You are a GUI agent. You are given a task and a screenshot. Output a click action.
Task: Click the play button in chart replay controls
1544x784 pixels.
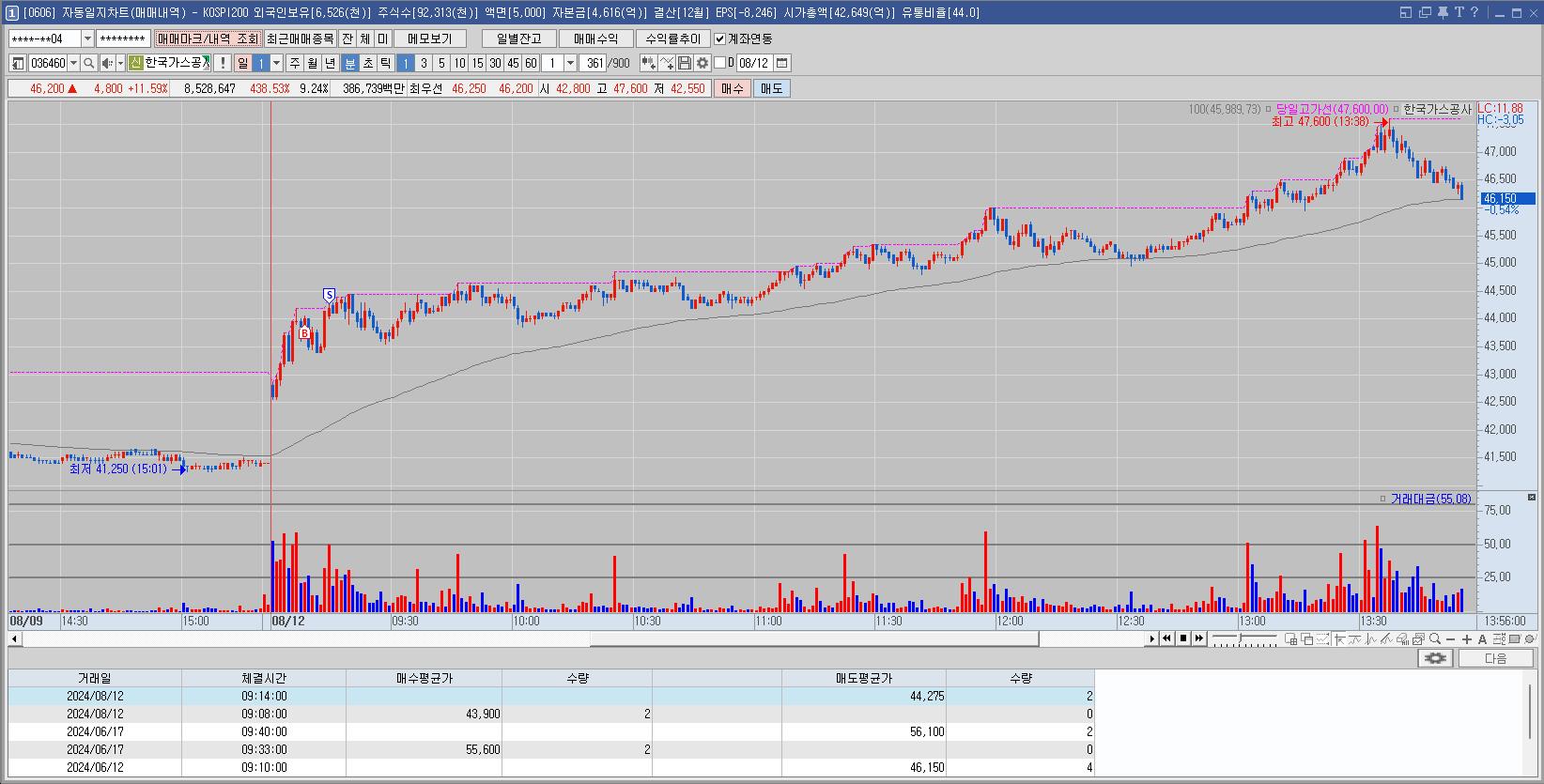click(1152, 638)
